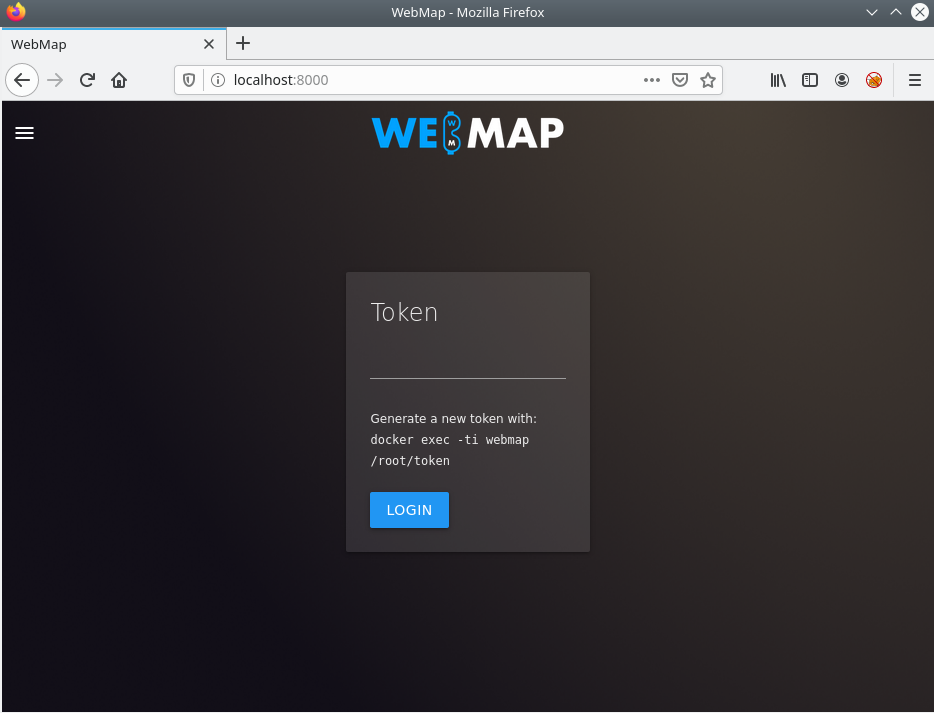Image resolution: width=934 pixels, height=713 pixels.
Task: Maximize the Firefox window
Action: click(x=896, y=12)
